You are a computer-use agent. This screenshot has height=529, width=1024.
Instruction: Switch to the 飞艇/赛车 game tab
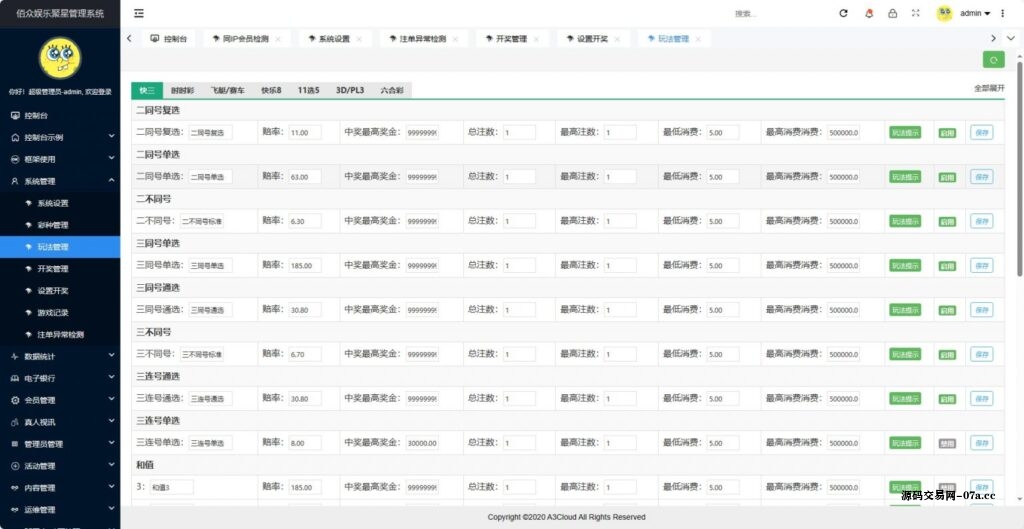pyautogui.click(x=227, y=91)
